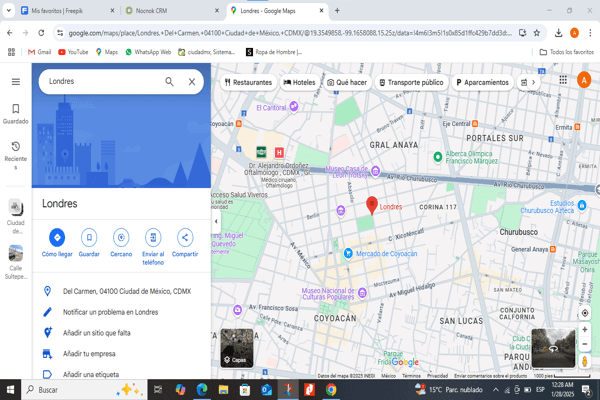The width and height of the screenshot is (600, 400).
Task: Click the El Cantoral marker
Action: (293, 106)
